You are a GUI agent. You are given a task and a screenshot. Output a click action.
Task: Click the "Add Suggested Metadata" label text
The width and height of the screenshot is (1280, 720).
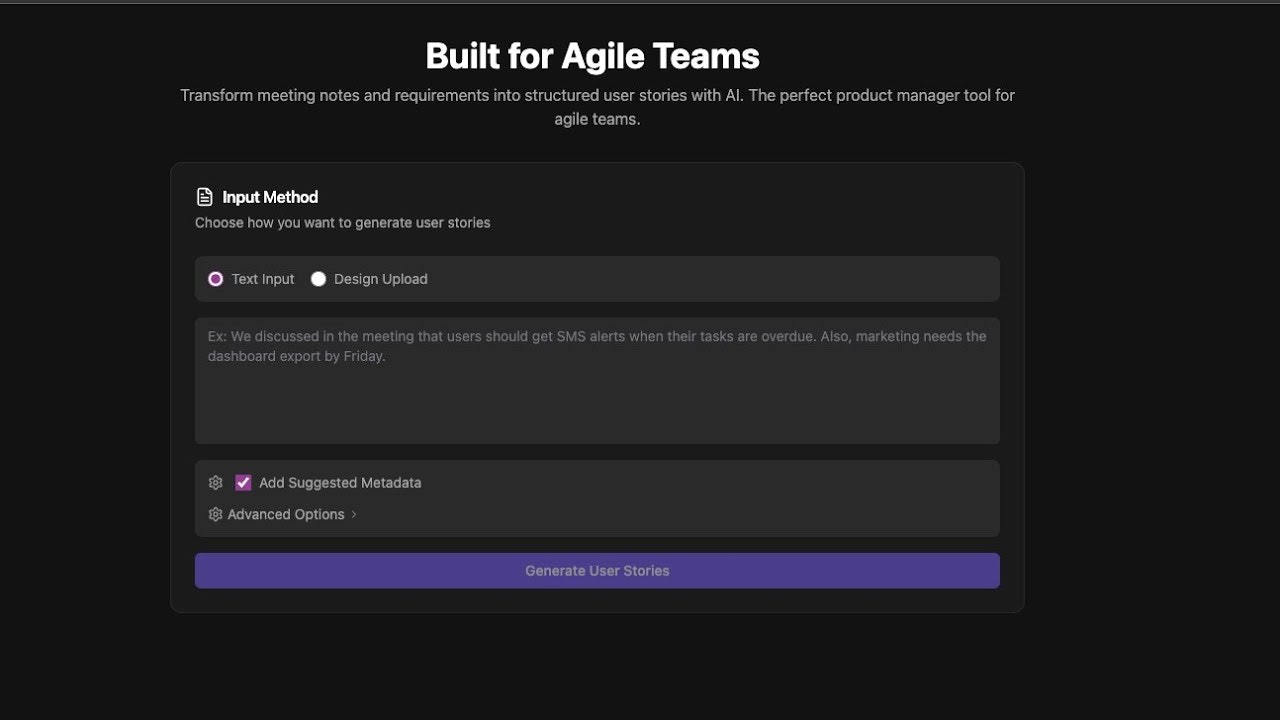(340, 483)
